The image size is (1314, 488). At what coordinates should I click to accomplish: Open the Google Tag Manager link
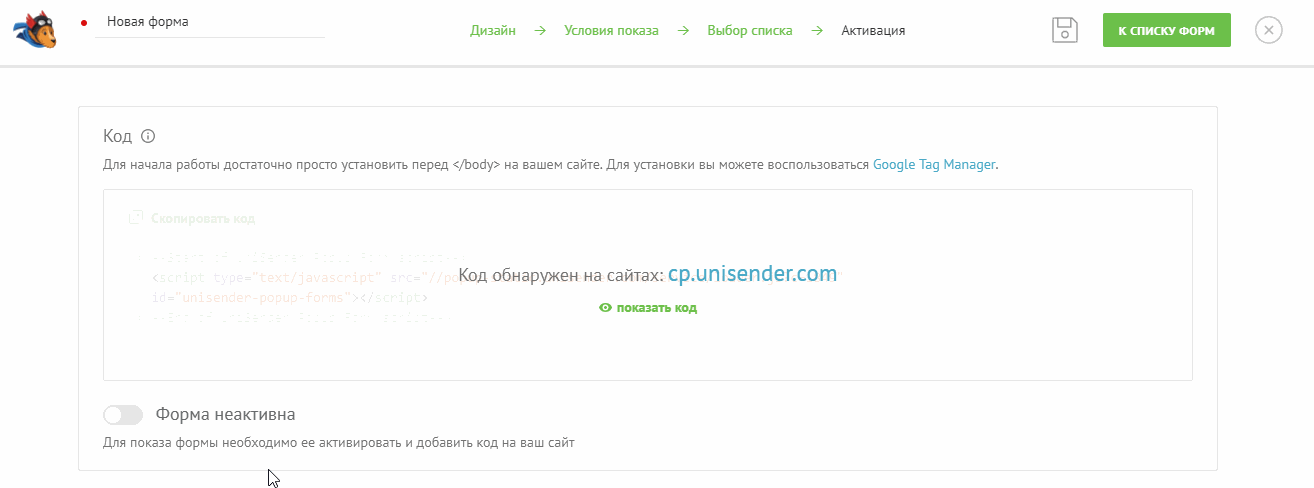point(934,164)
